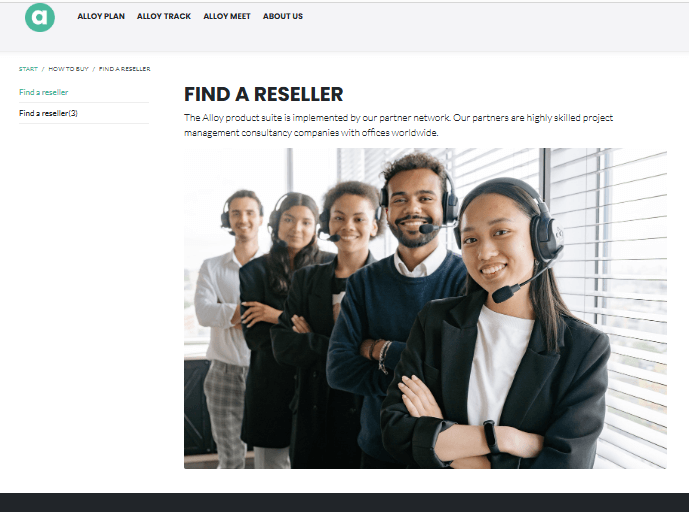This screenshot has width=689, height=512.
Task: Click the smiling man in navy sweater
Action: [402, 290]
